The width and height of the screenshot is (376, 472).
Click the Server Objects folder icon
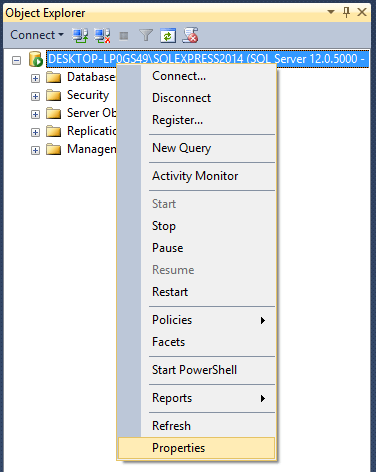coord(53,113)
